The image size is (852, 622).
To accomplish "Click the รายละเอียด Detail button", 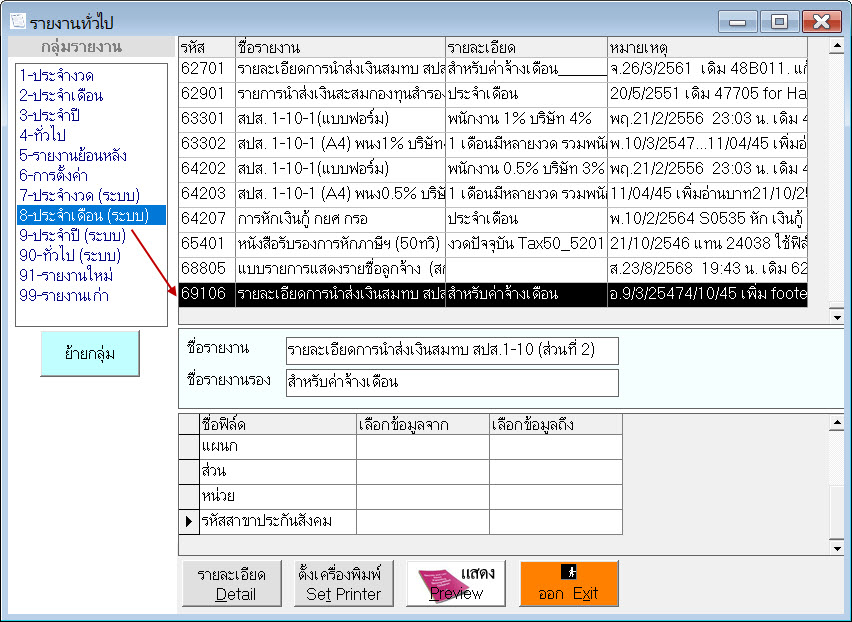I will coord(231,581).
